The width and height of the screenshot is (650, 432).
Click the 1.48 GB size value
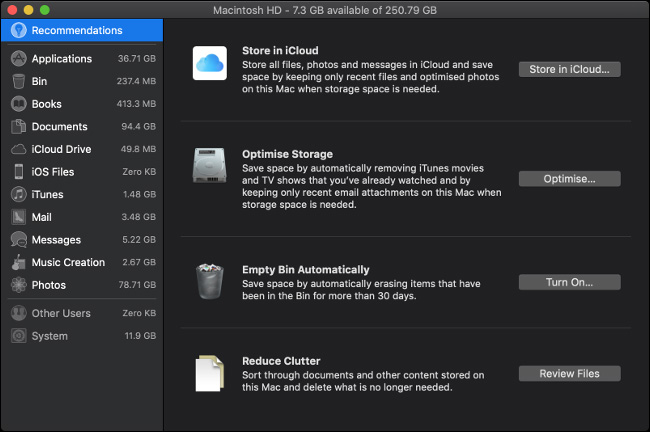[x=140, y=194]
